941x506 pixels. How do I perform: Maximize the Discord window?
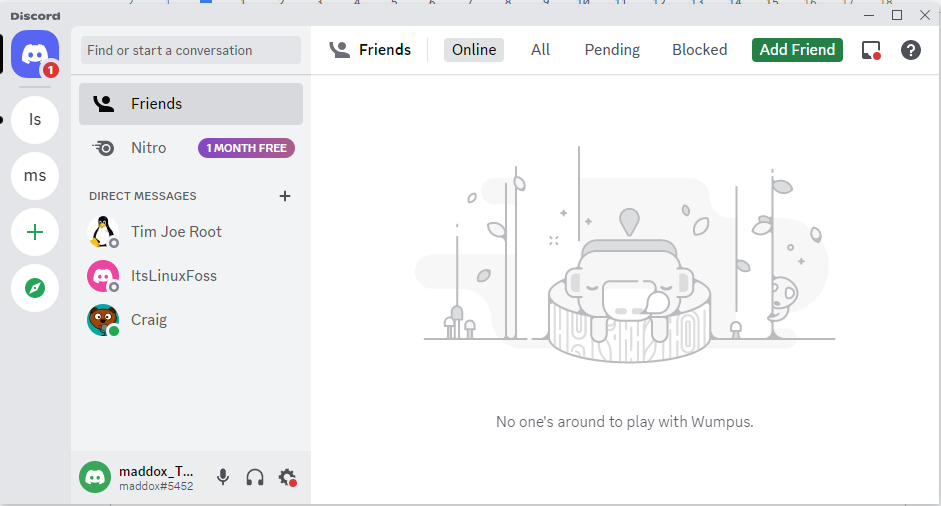click(x=897, y=15)
